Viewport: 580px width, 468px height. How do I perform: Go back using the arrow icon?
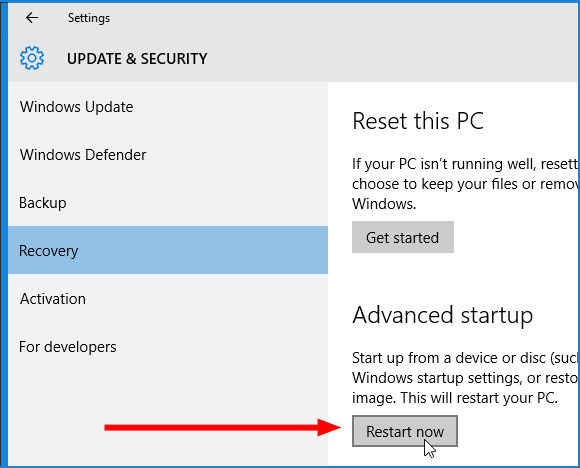coord(32,17)
